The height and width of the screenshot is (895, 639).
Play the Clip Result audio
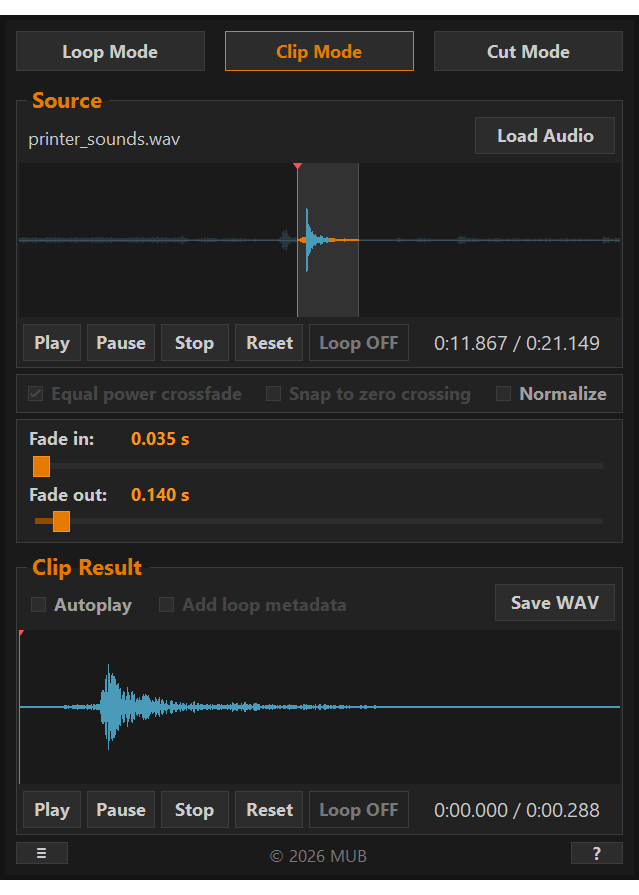(x=52, y=809)
